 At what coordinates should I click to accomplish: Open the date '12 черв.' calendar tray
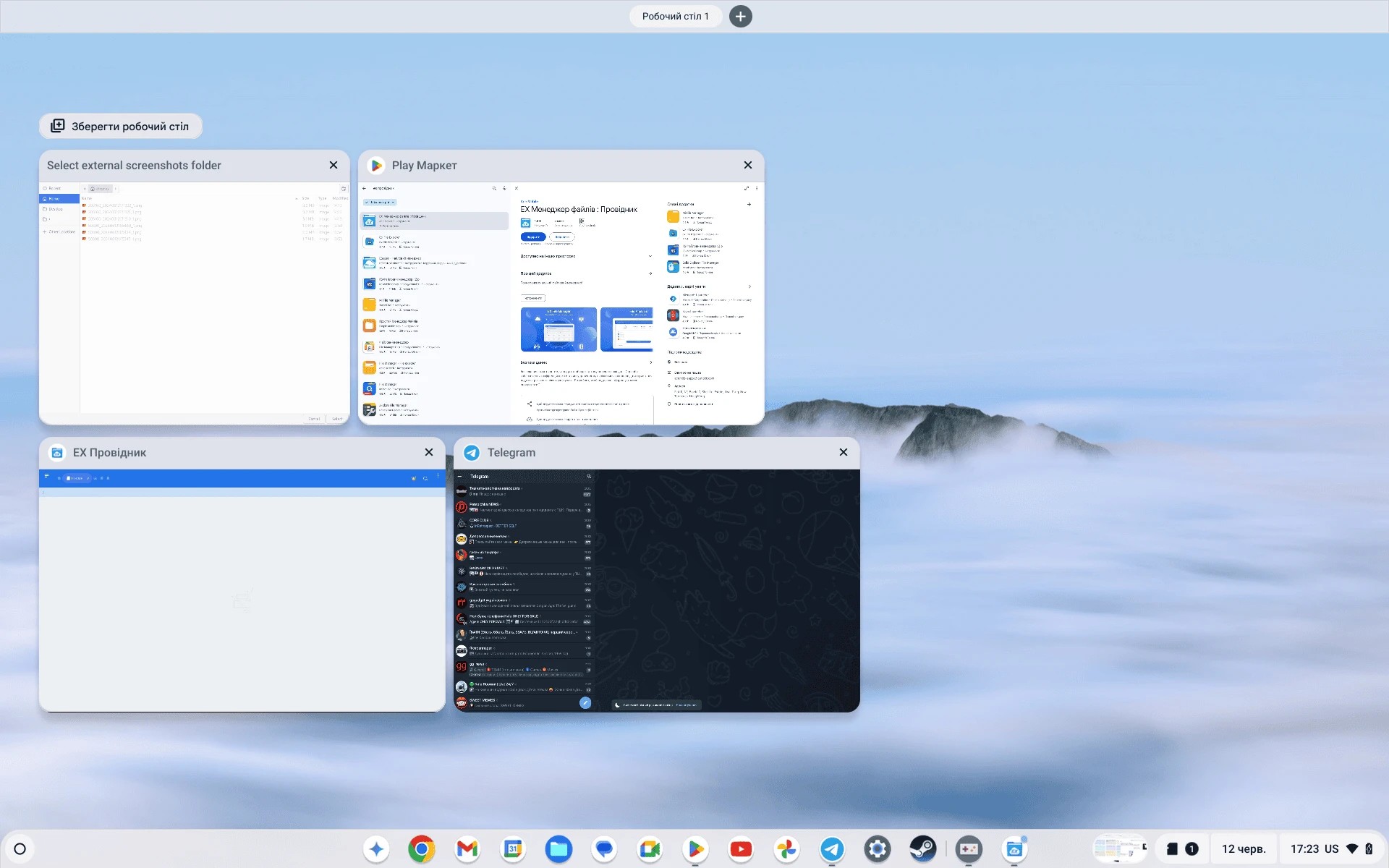coord(1243,848)
